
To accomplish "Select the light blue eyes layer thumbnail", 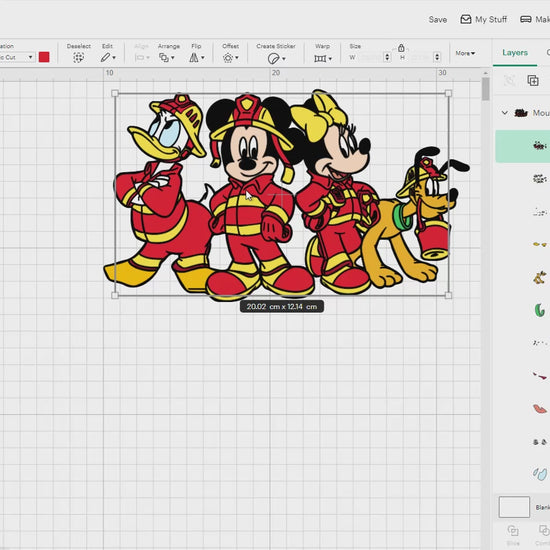I will tap(540, 474).
